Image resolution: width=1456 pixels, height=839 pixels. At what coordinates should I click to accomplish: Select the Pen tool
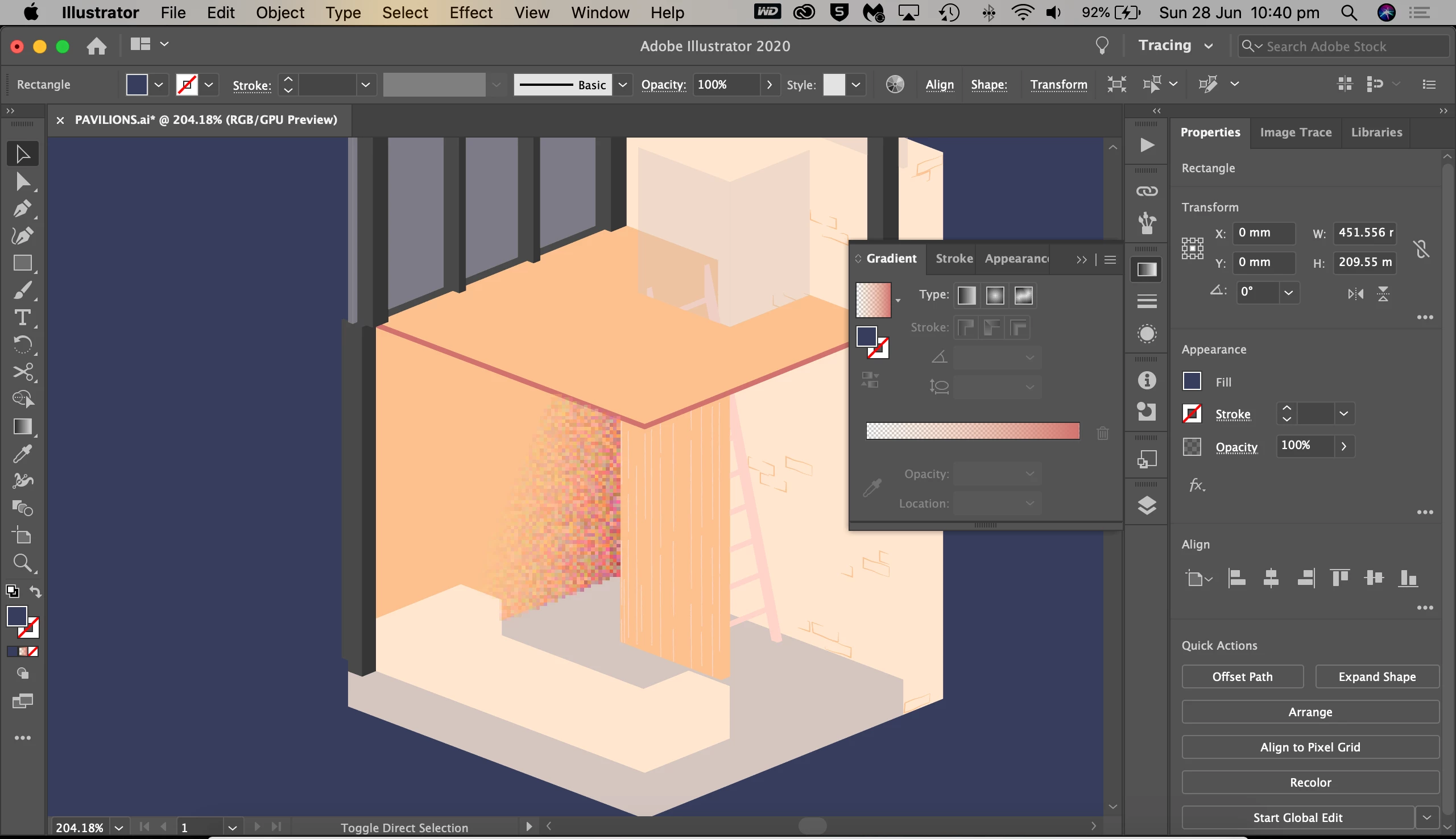click(22, 209)
